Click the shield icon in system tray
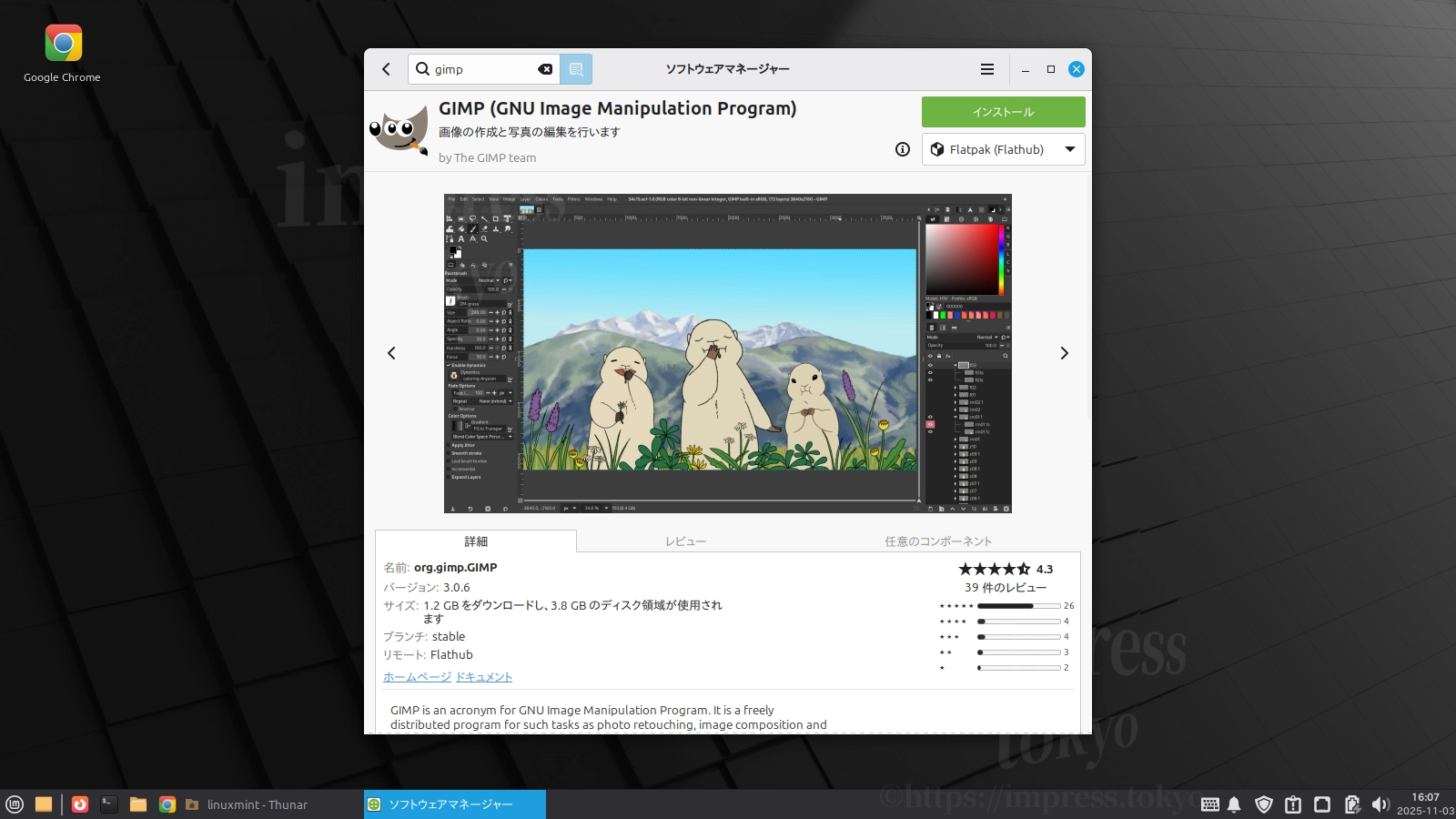The image size is (1456, 819). point(1264,804)
